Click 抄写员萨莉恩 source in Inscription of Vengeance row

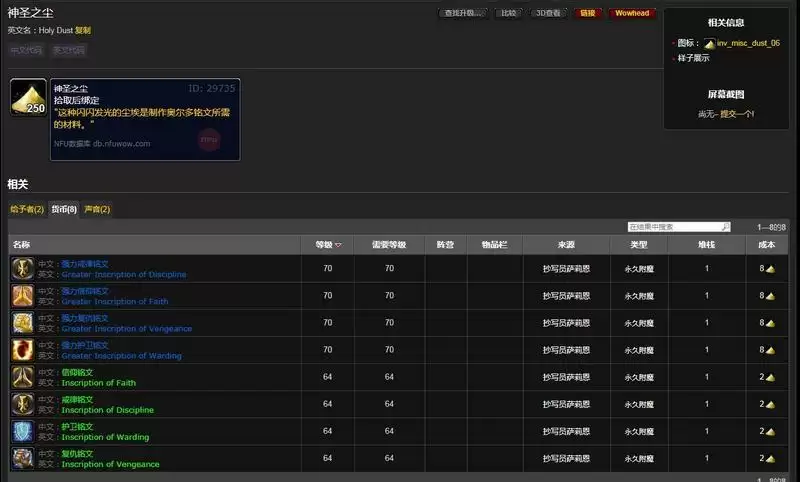point(566,459)
